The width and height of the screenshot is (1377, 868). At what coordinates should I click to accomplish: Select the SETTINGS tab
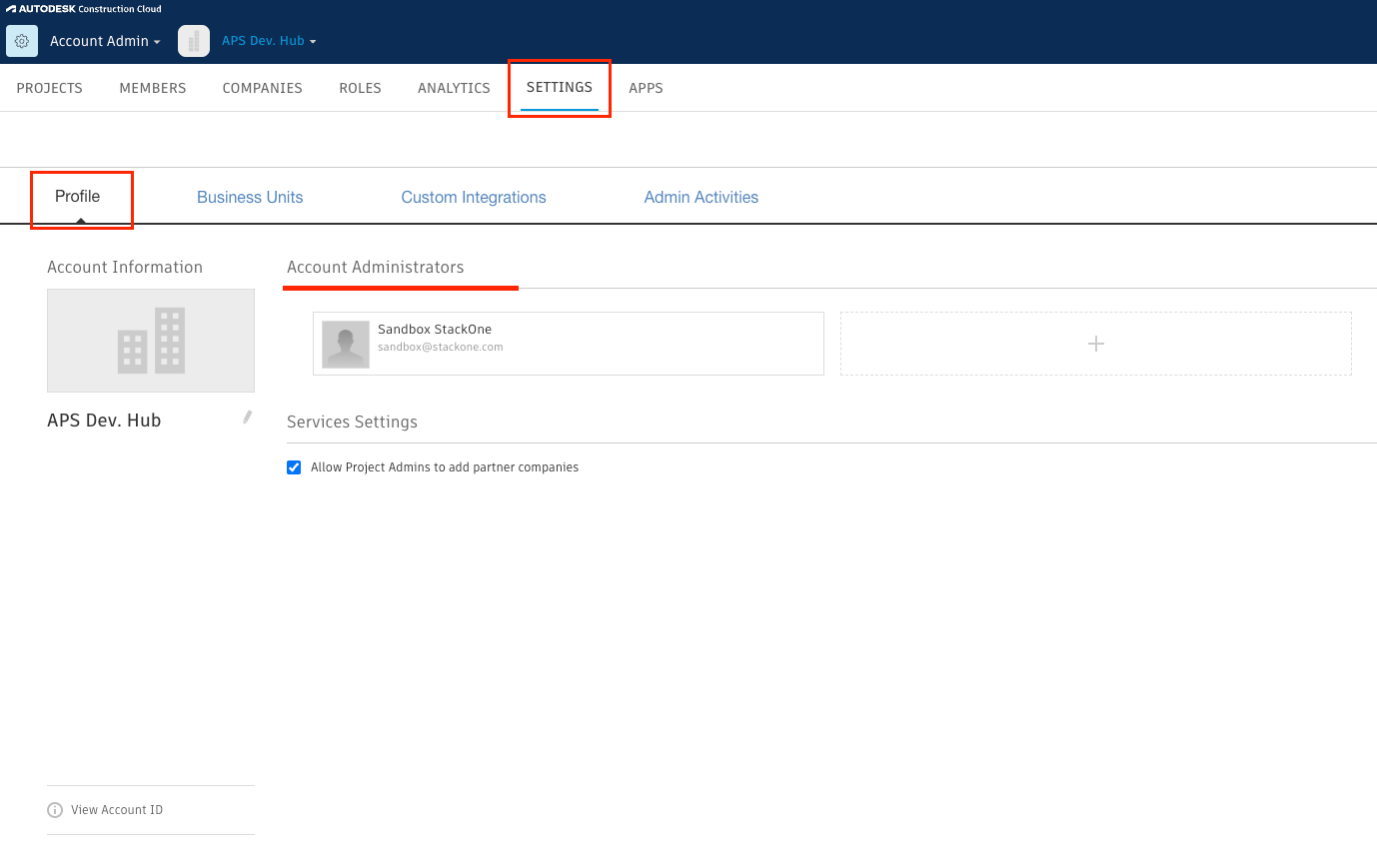560,87
